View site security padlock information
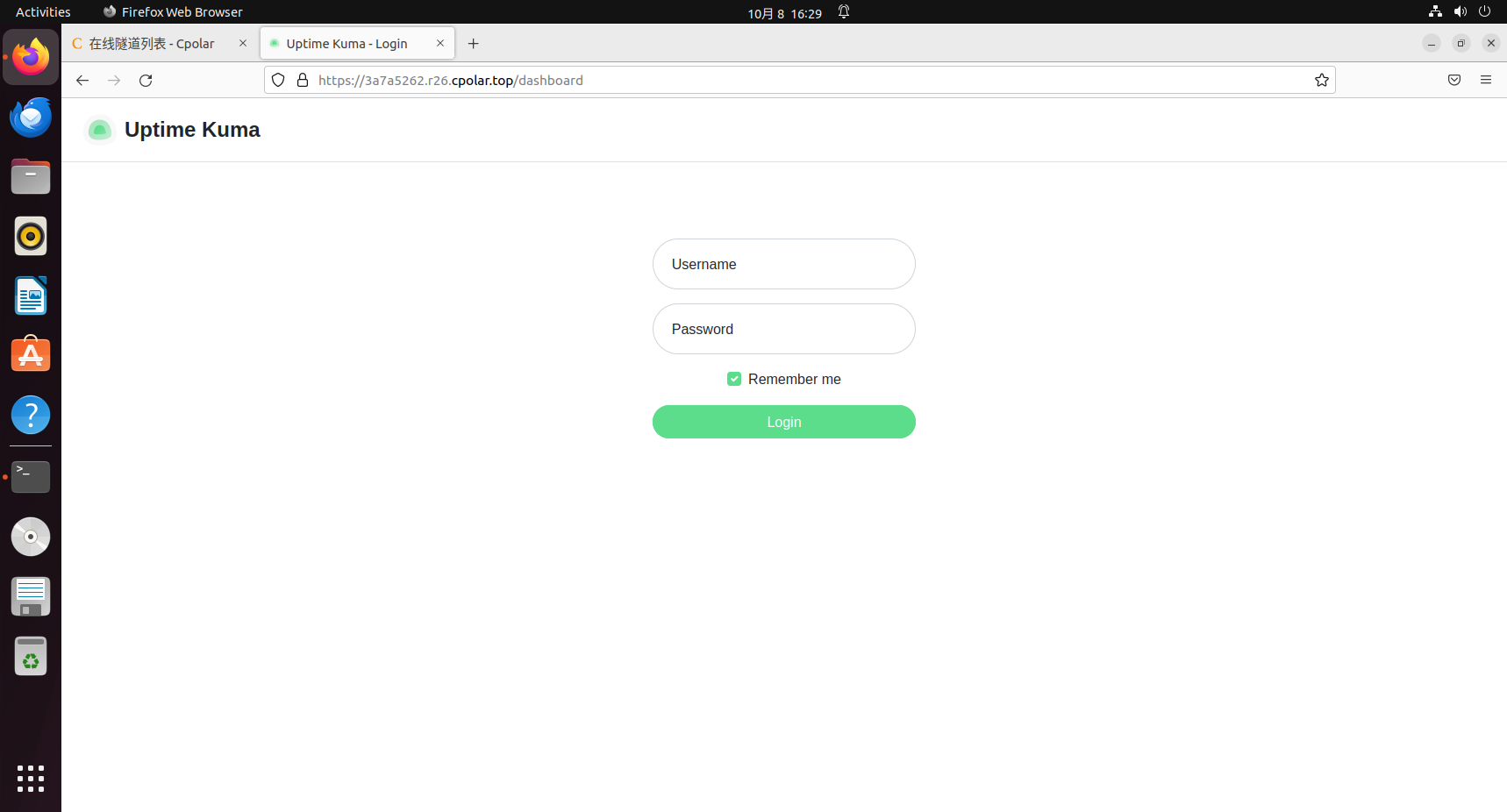 [x=303, y=80]
